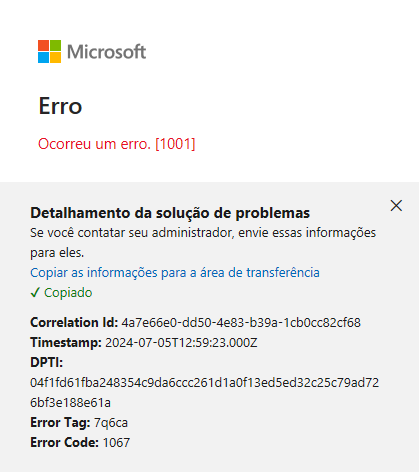Close the troubleshooting details panel
This screenshot has height=474, width=419.
396,206
